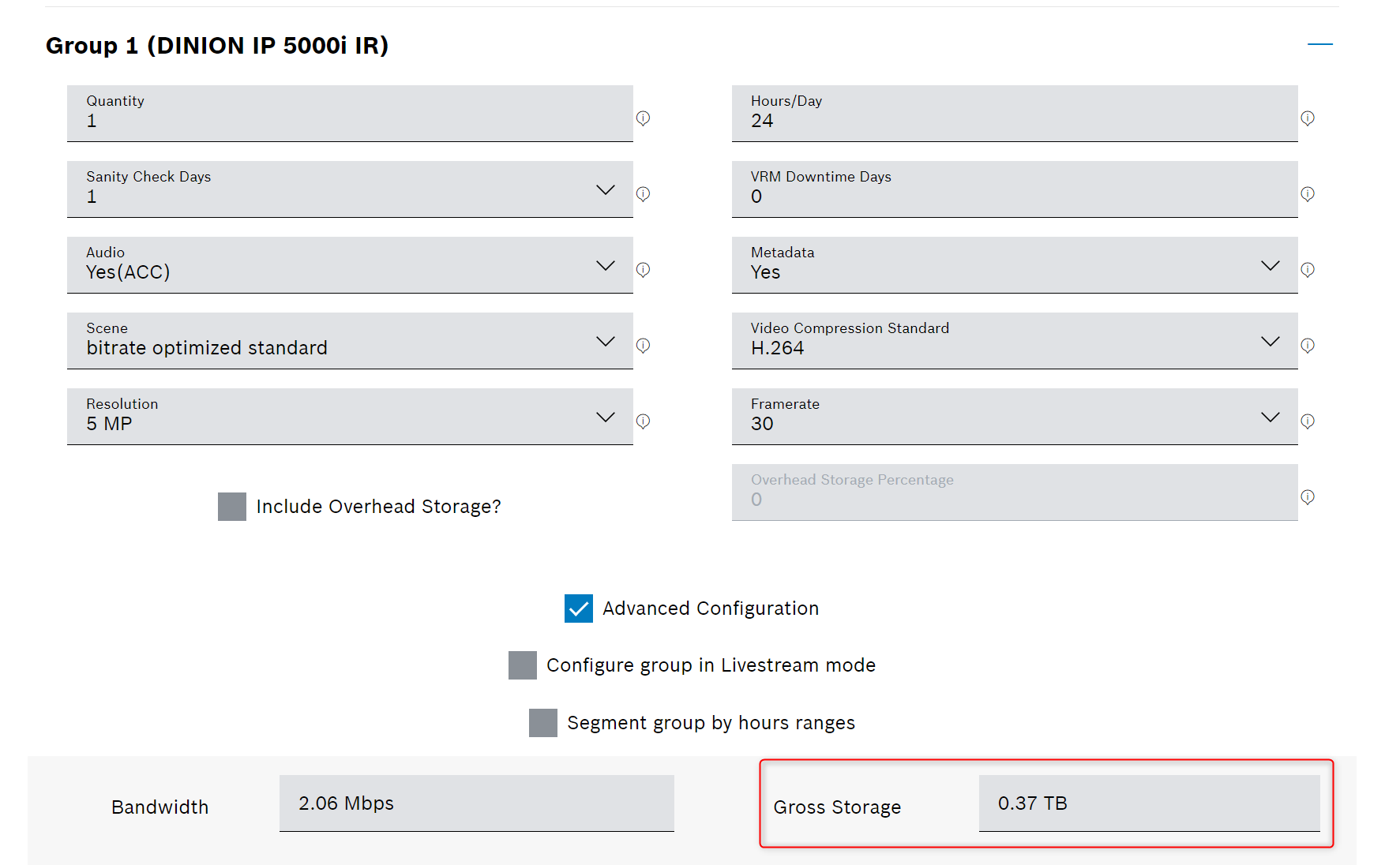
Task: Click the Audio field info icon
Action: tap(644, 270)
